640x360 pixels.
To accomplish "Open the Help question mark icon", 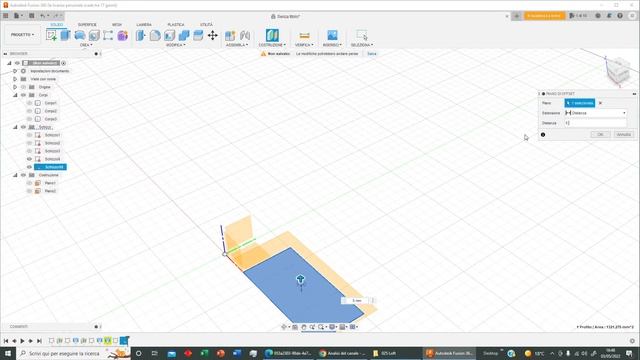I will coord(620,16).
